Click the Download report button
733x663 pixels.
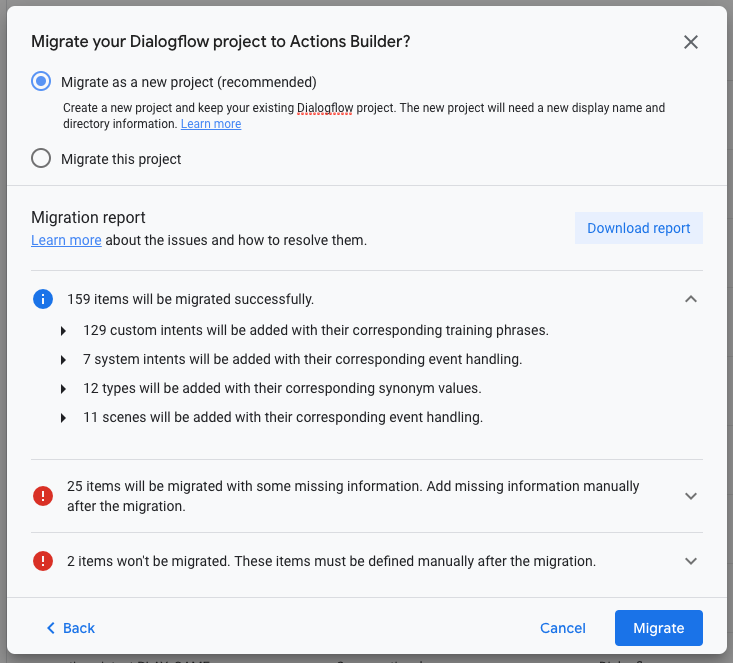pyautogui.click(x=638, y=228)
